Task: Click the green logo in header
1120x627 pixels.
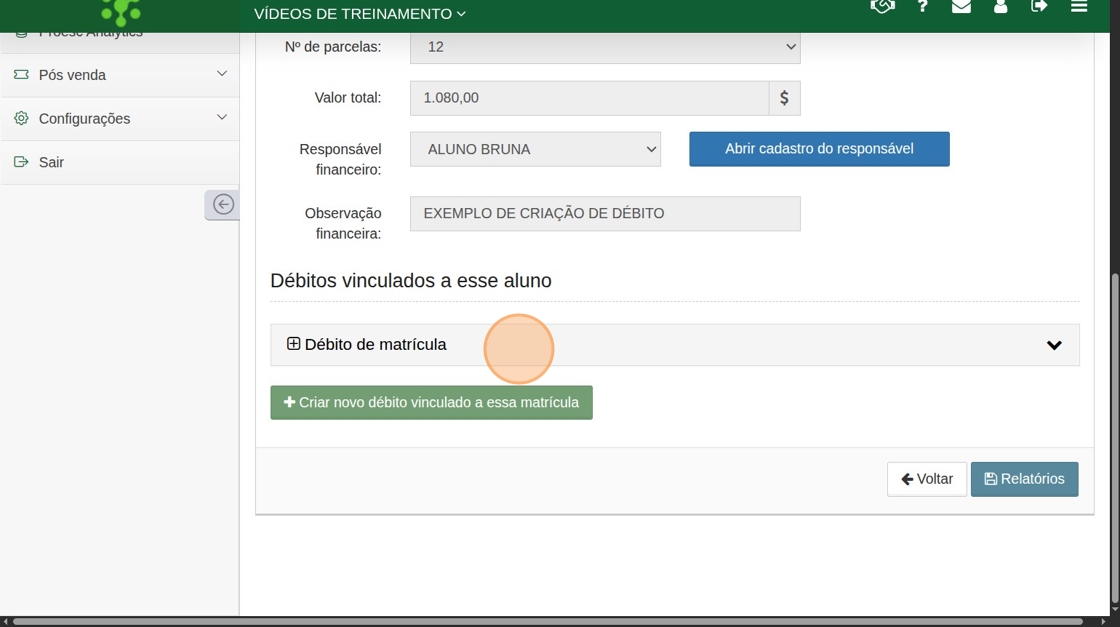Action: click(121, 12)
